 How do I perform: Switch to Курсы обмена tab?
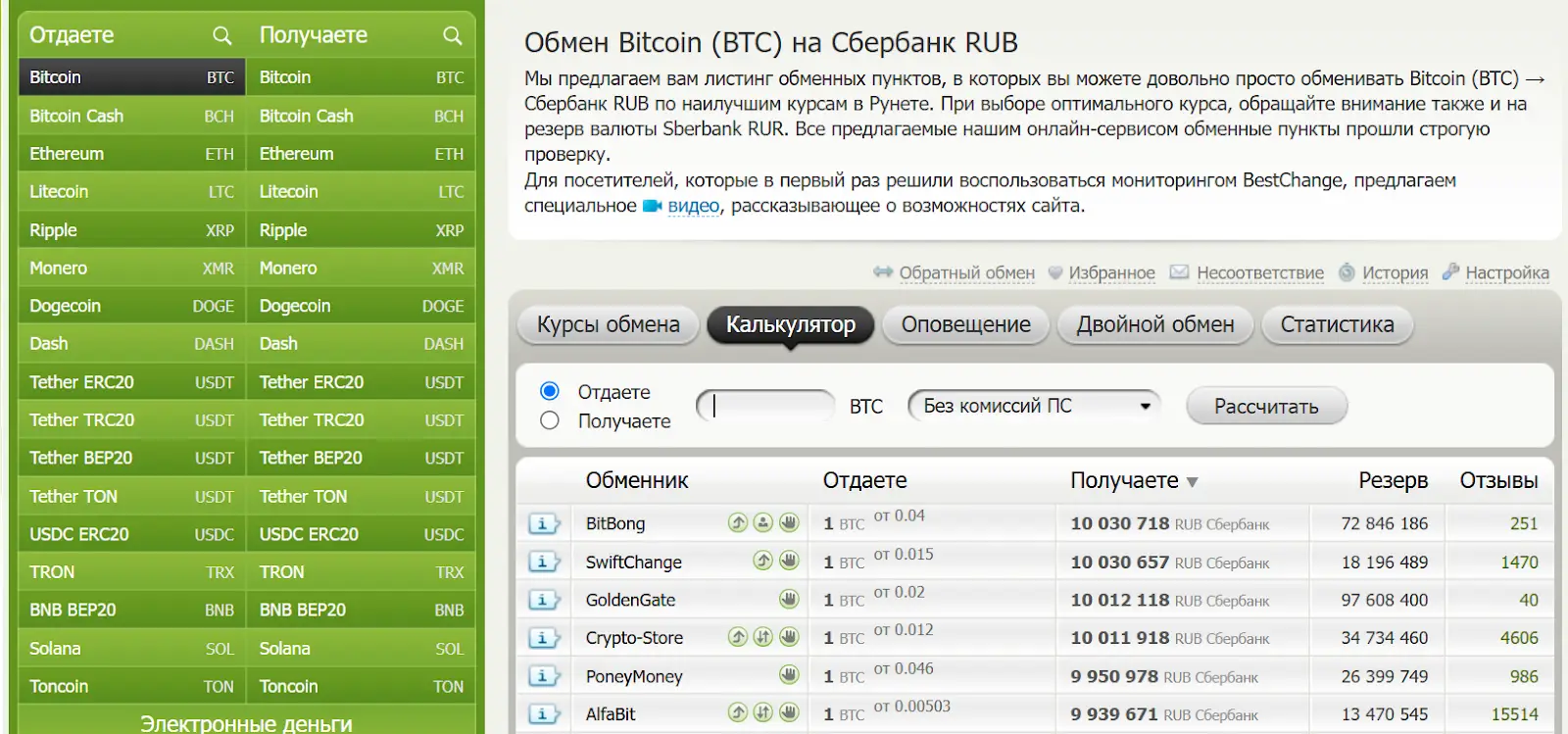pos(608,325)
